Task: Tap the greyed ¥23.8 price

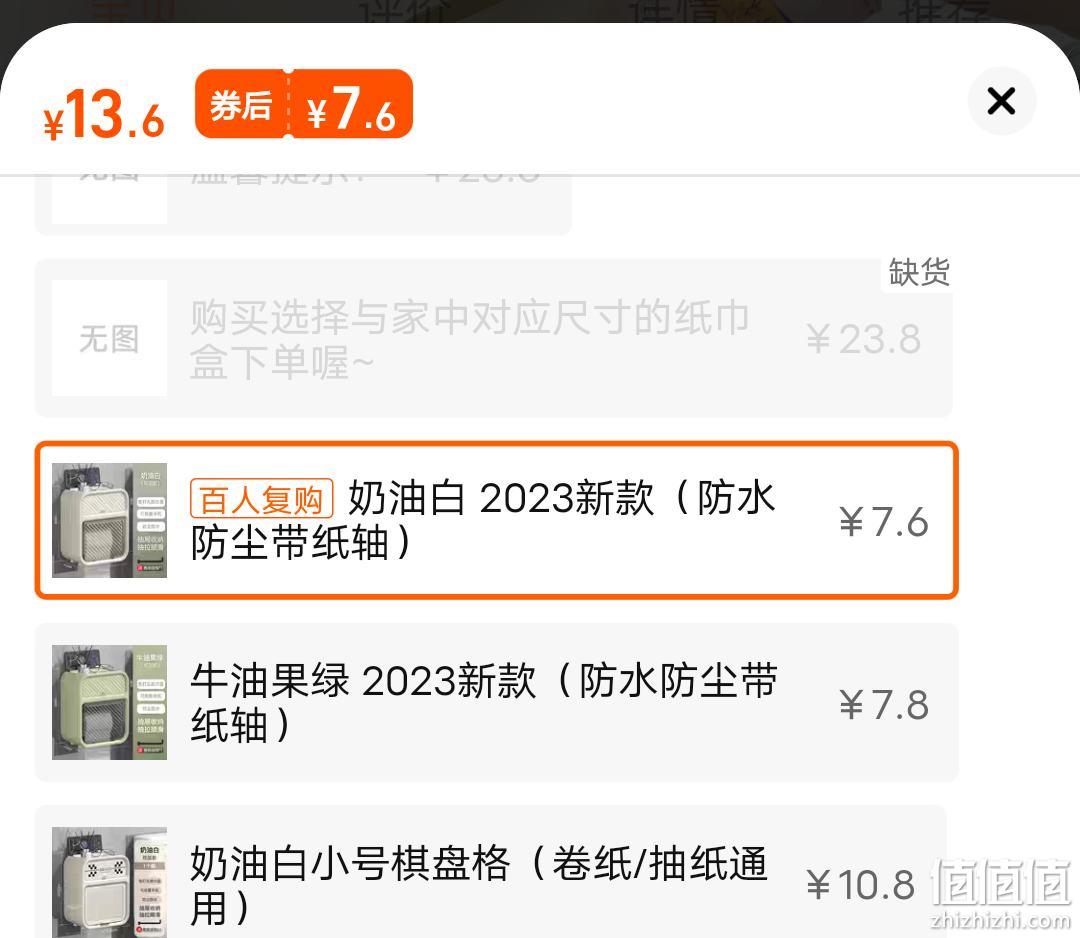Action: [864, 339]
